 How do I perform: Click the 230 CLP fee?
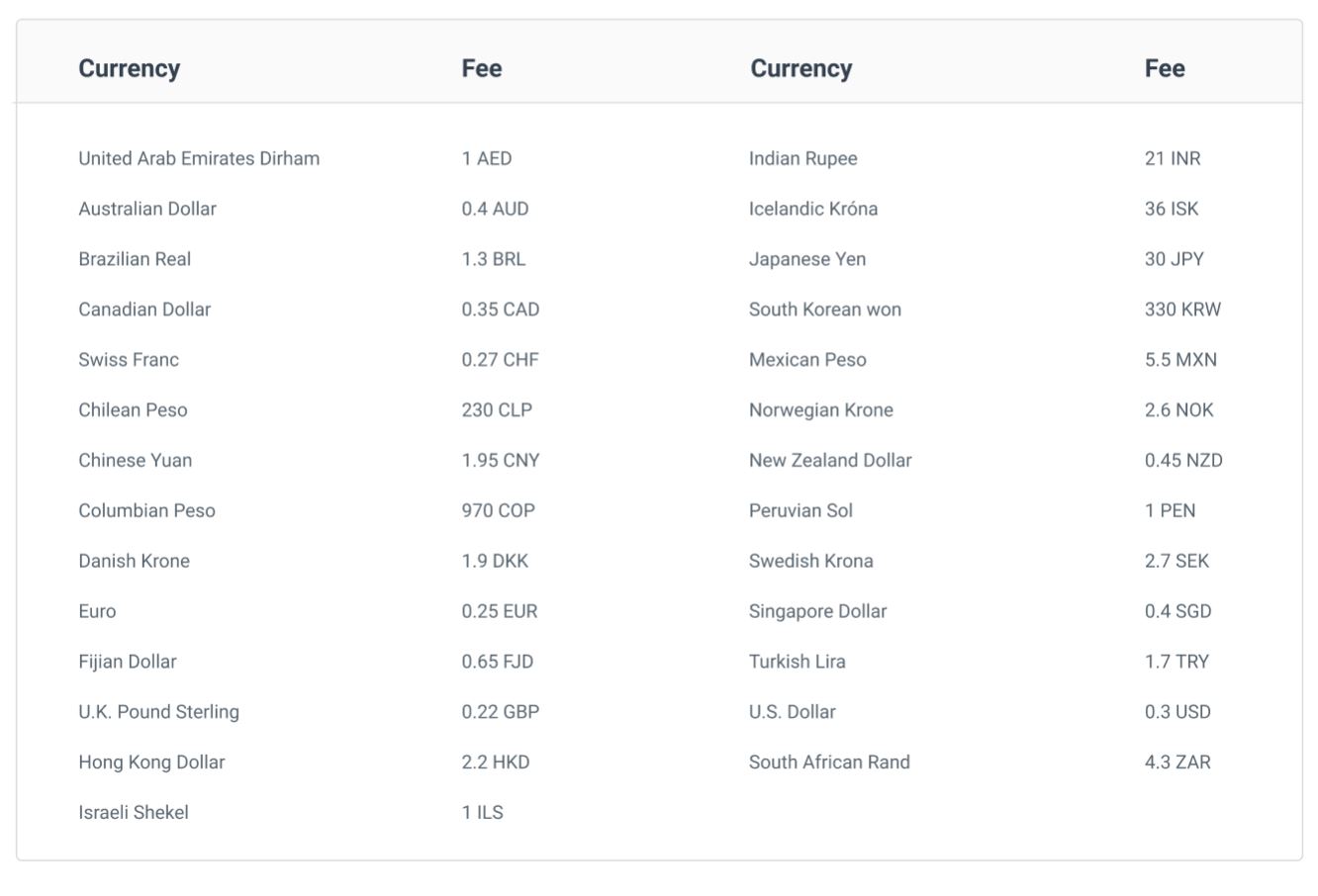[497, 410]
